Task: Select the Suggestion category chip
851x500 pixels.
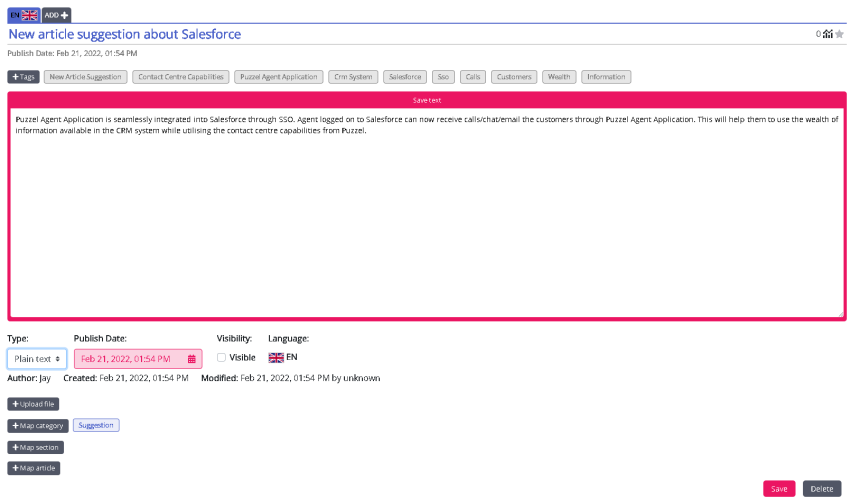Action: [96, 426]
